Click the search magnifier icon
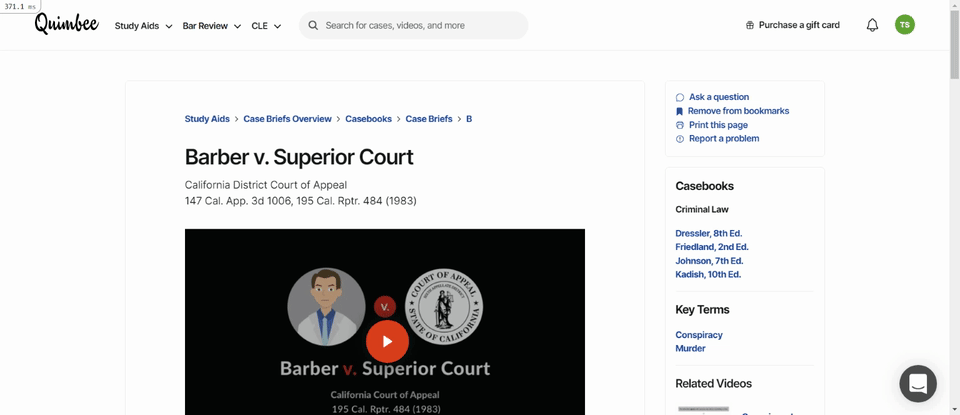 pyautogui.click(x=313, y=26)
